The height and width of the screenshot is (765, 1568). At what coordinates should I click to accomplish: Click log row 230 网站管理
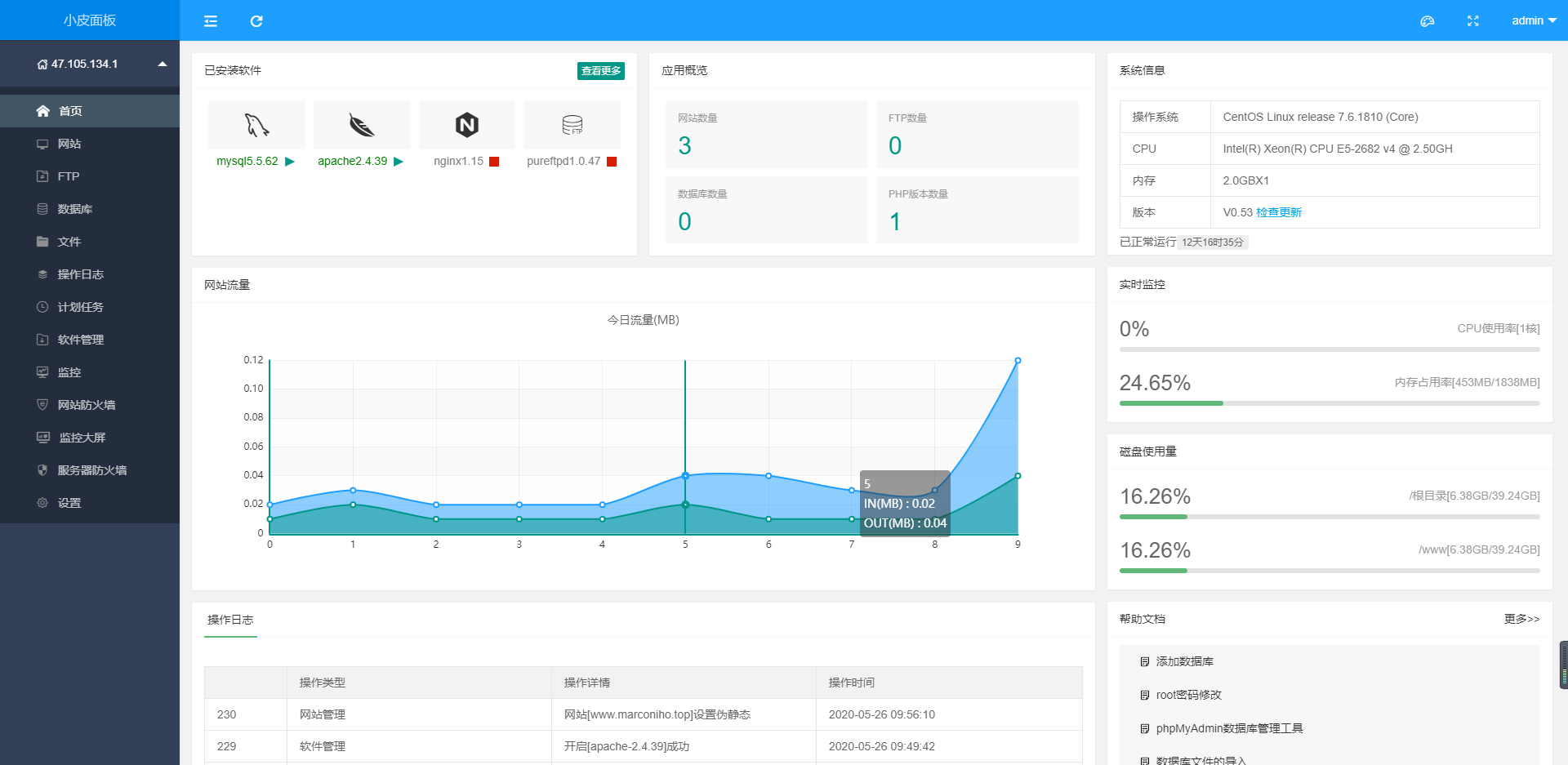[644, 714]
